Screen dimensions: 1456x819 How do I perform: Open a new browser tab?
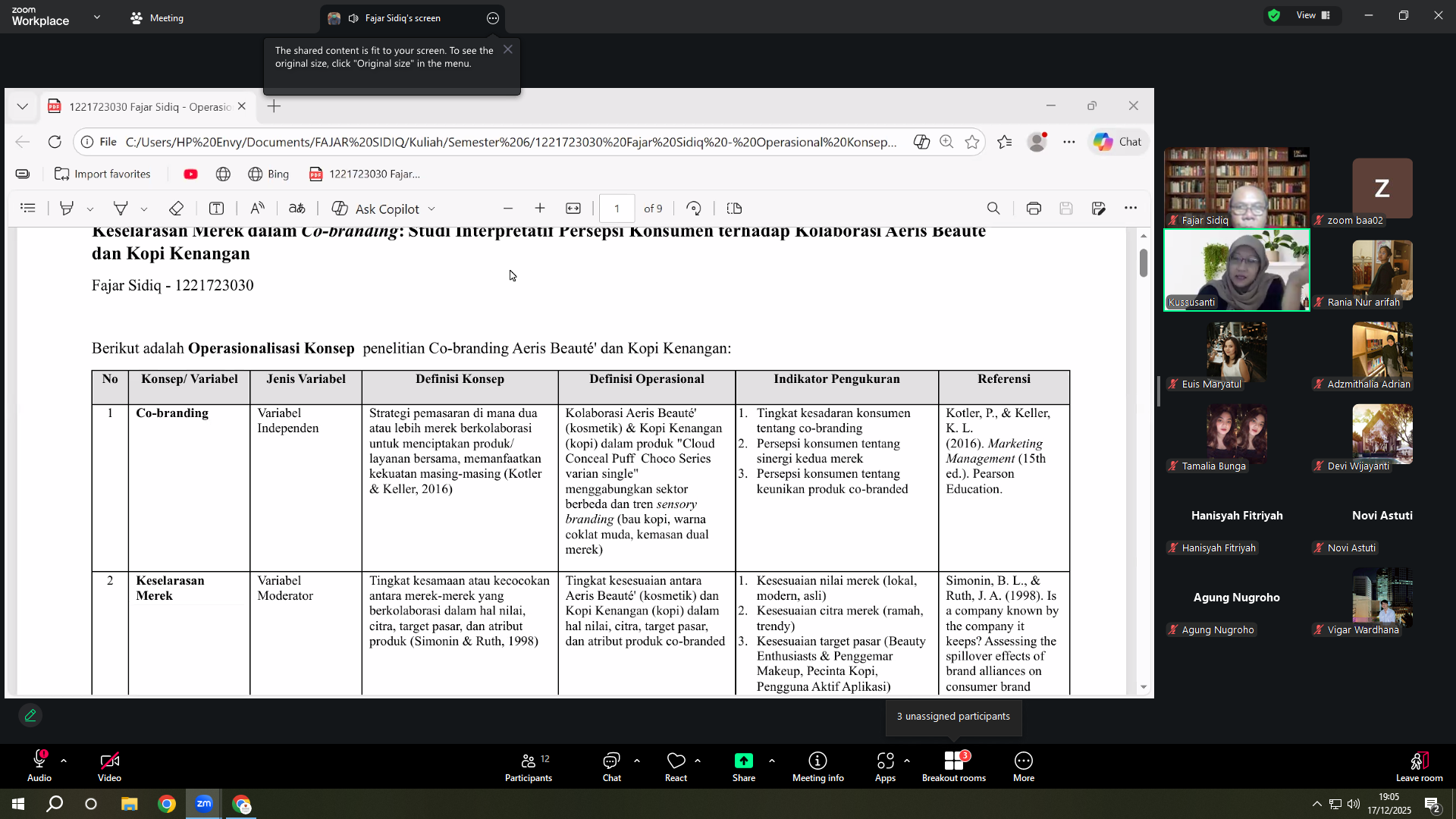click(x=275, y=106)
